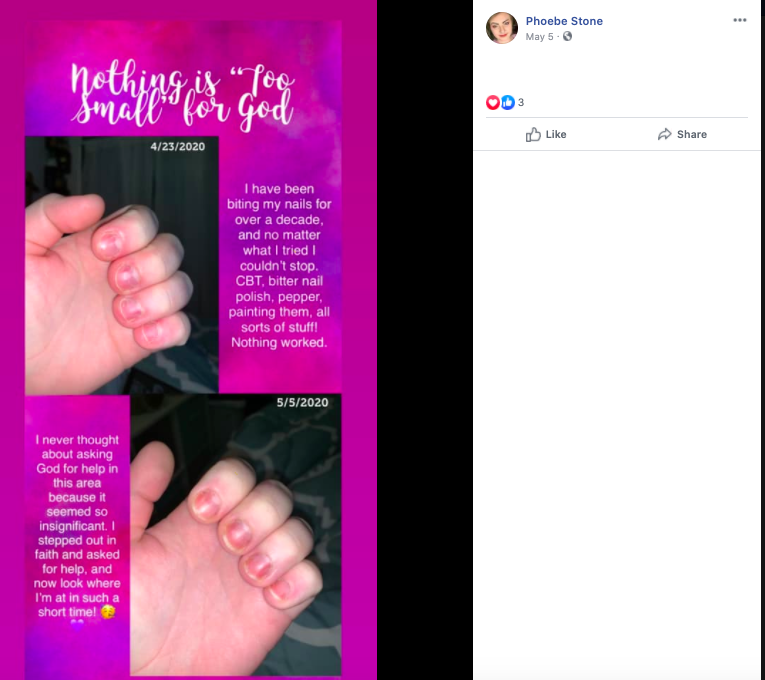Click the black area beside the image

coord(424,340)
